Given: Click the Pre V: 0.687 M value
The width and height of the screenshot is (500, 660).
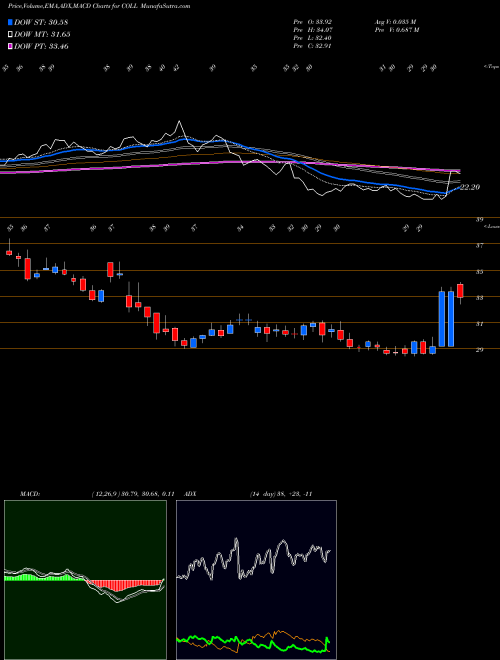Looking at the screenshot, I should [x=398, y=30].
